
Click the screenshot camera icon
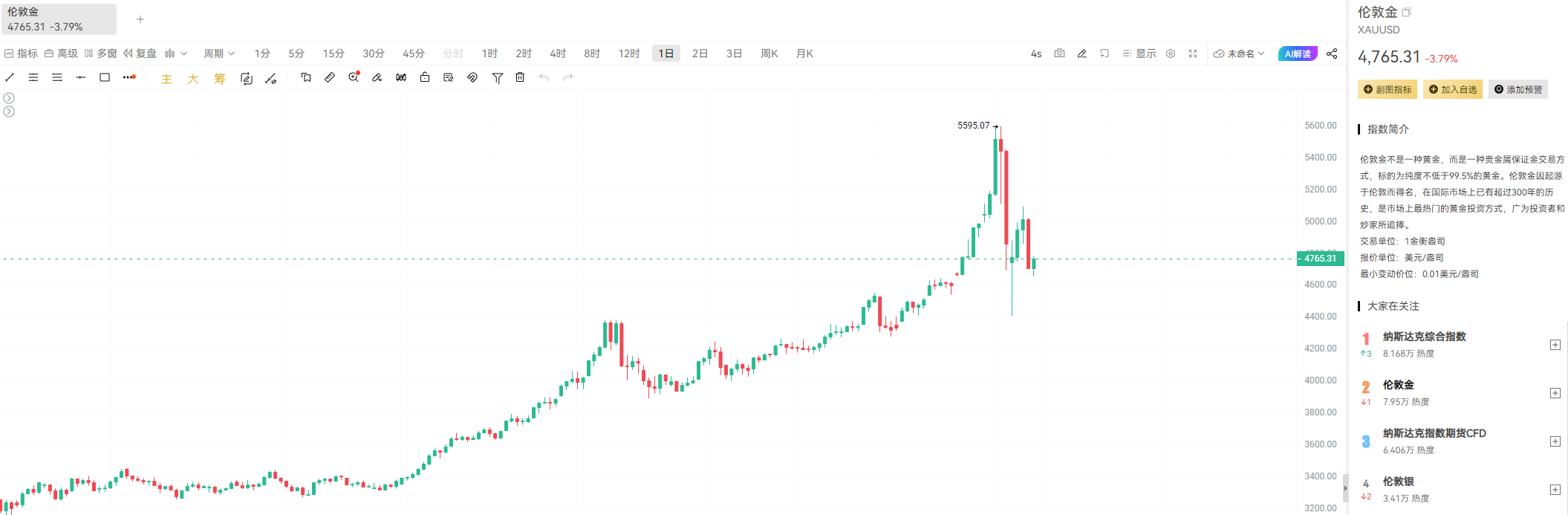1059,54
